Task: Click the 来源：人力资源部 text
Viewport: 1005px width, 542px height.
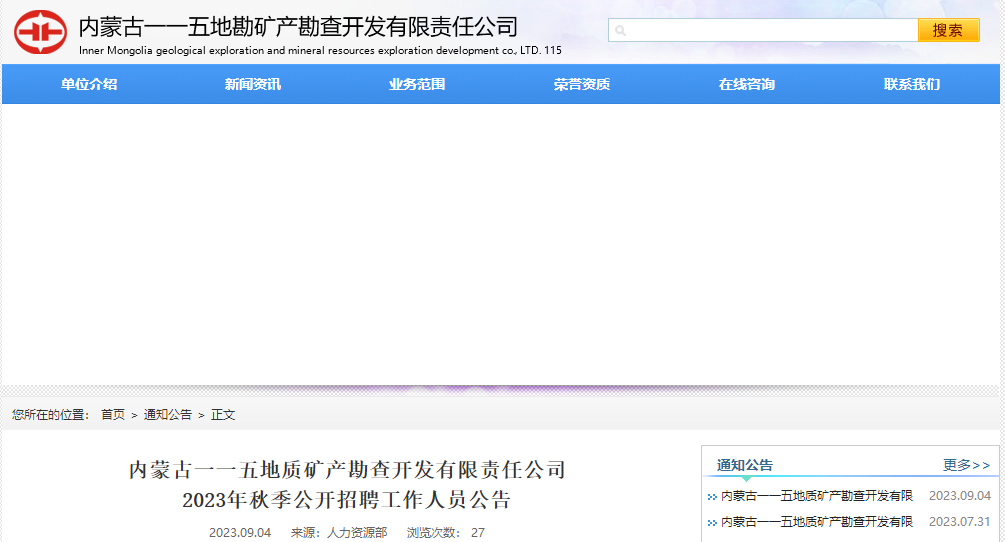Action: [339, 533]
